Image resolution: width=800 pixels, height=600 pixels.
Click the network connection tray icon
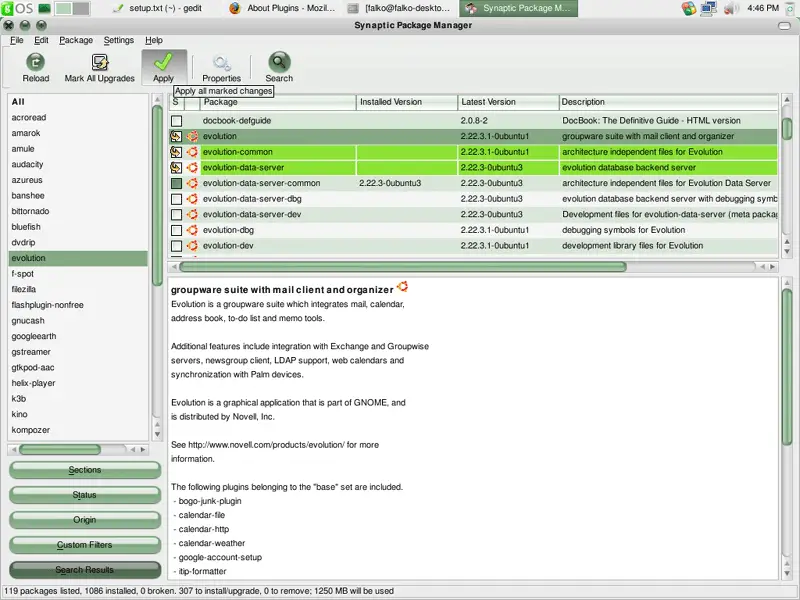pyautogui.click(x=709, y=8)
